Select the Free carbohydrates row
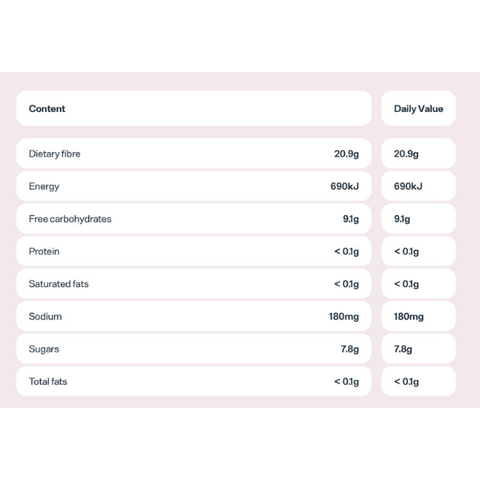The height and width of the screenshot is (480, 480). (x=194, y=219)
